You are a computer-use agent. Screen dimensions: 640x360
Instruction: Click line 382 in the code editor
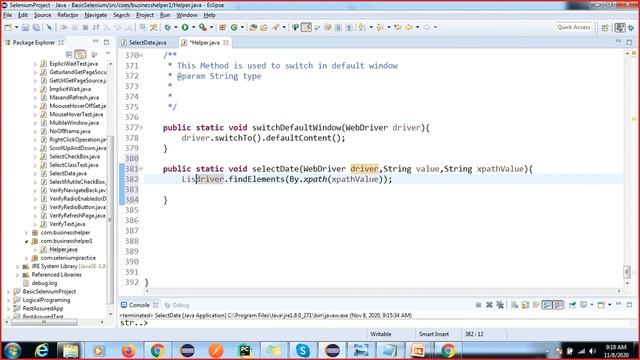coord(384,179)
